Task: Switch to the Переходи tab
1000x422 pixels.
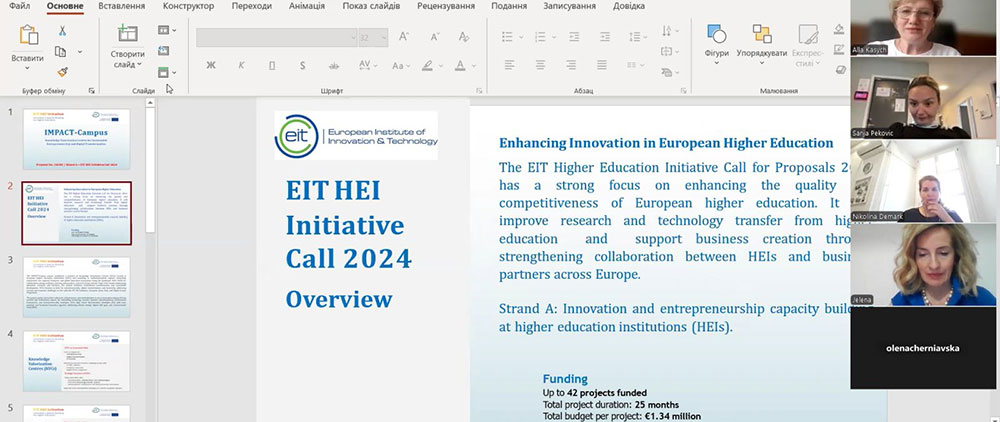Action: pyautogui.click(x=251, y=6)
